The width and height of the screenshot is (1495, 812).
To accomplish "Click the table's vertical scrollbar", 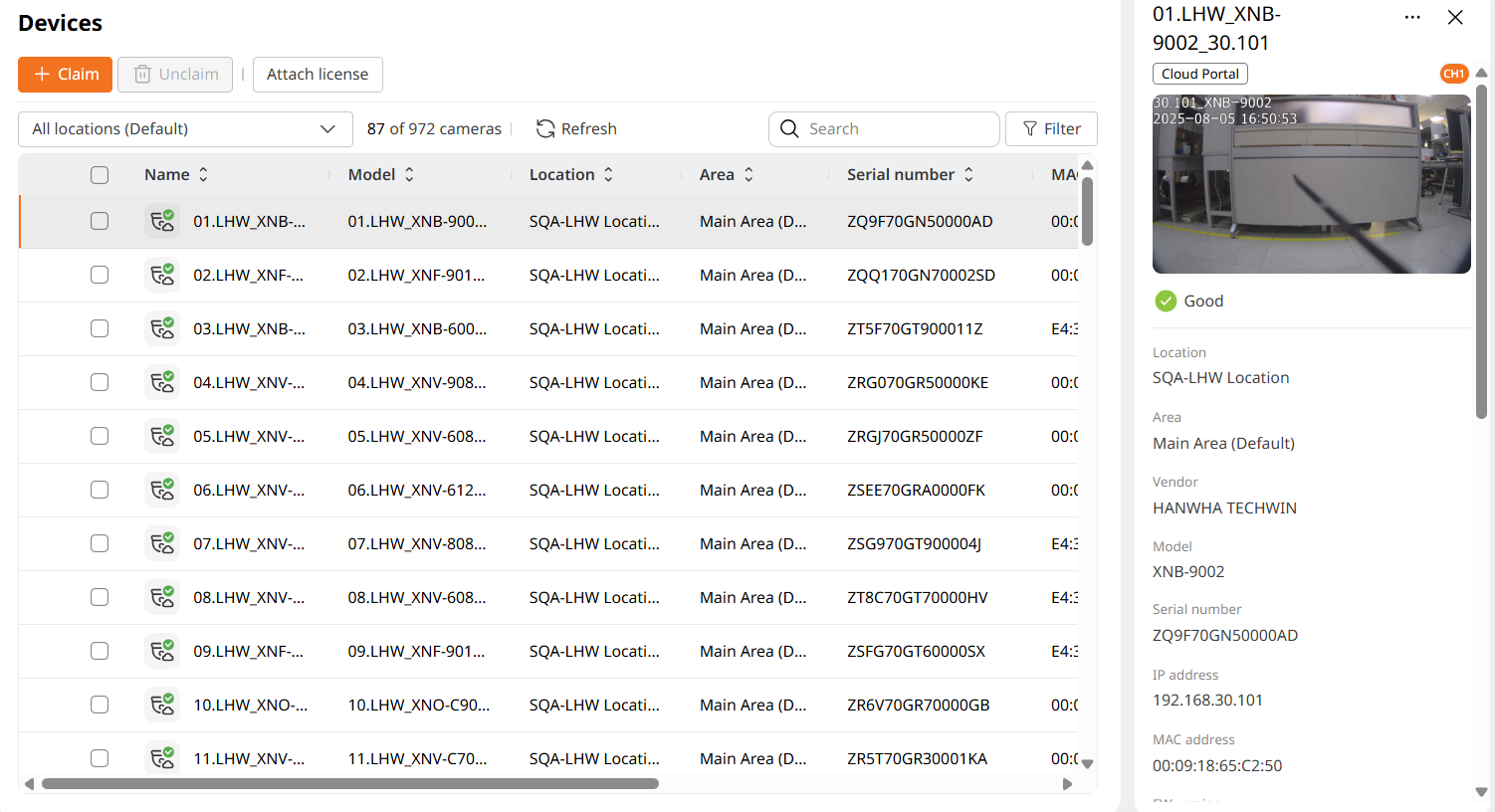I will click(x=1088, y=211).
